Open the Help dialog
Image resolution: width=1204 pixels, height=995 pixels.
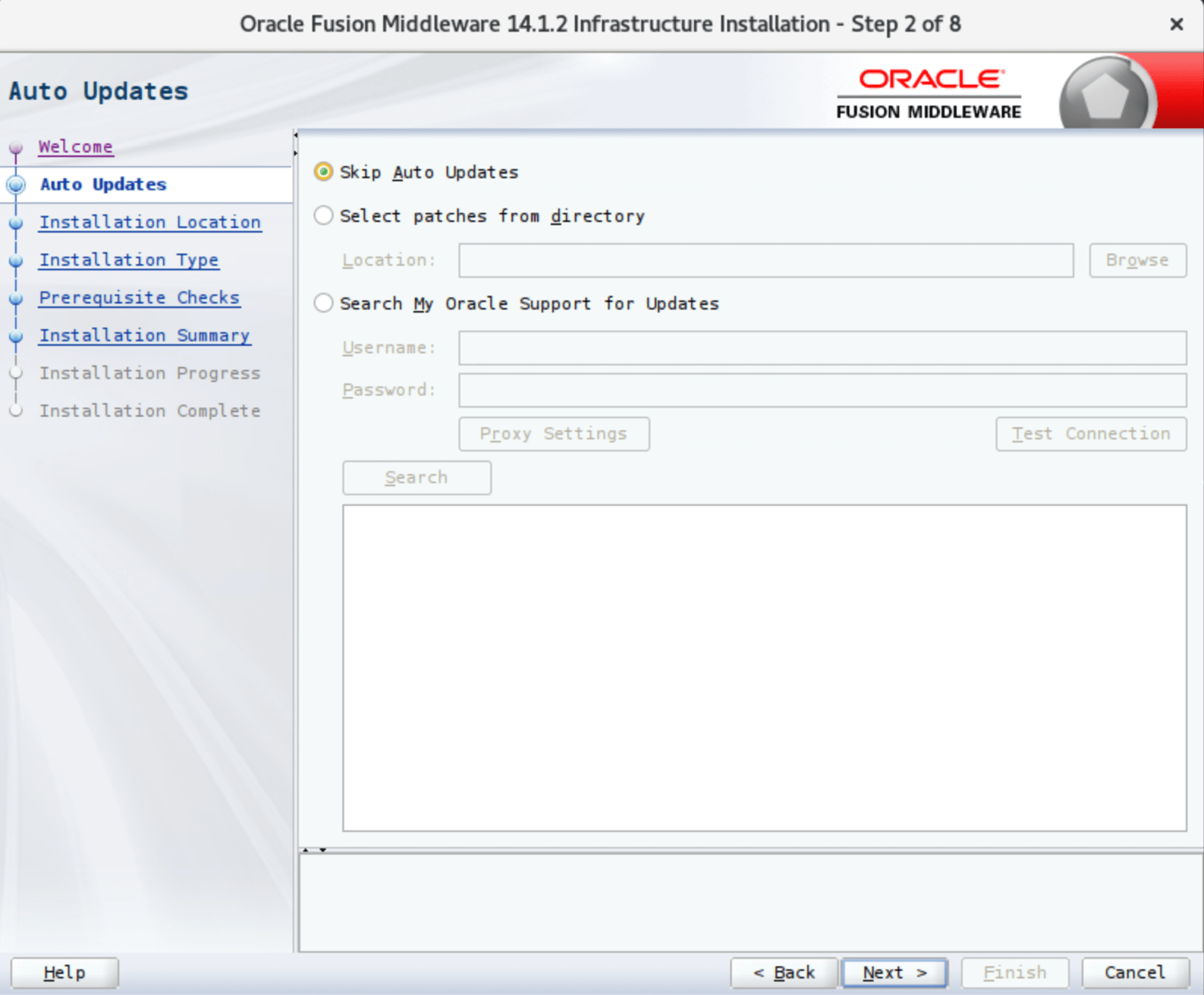coord(64,972)
